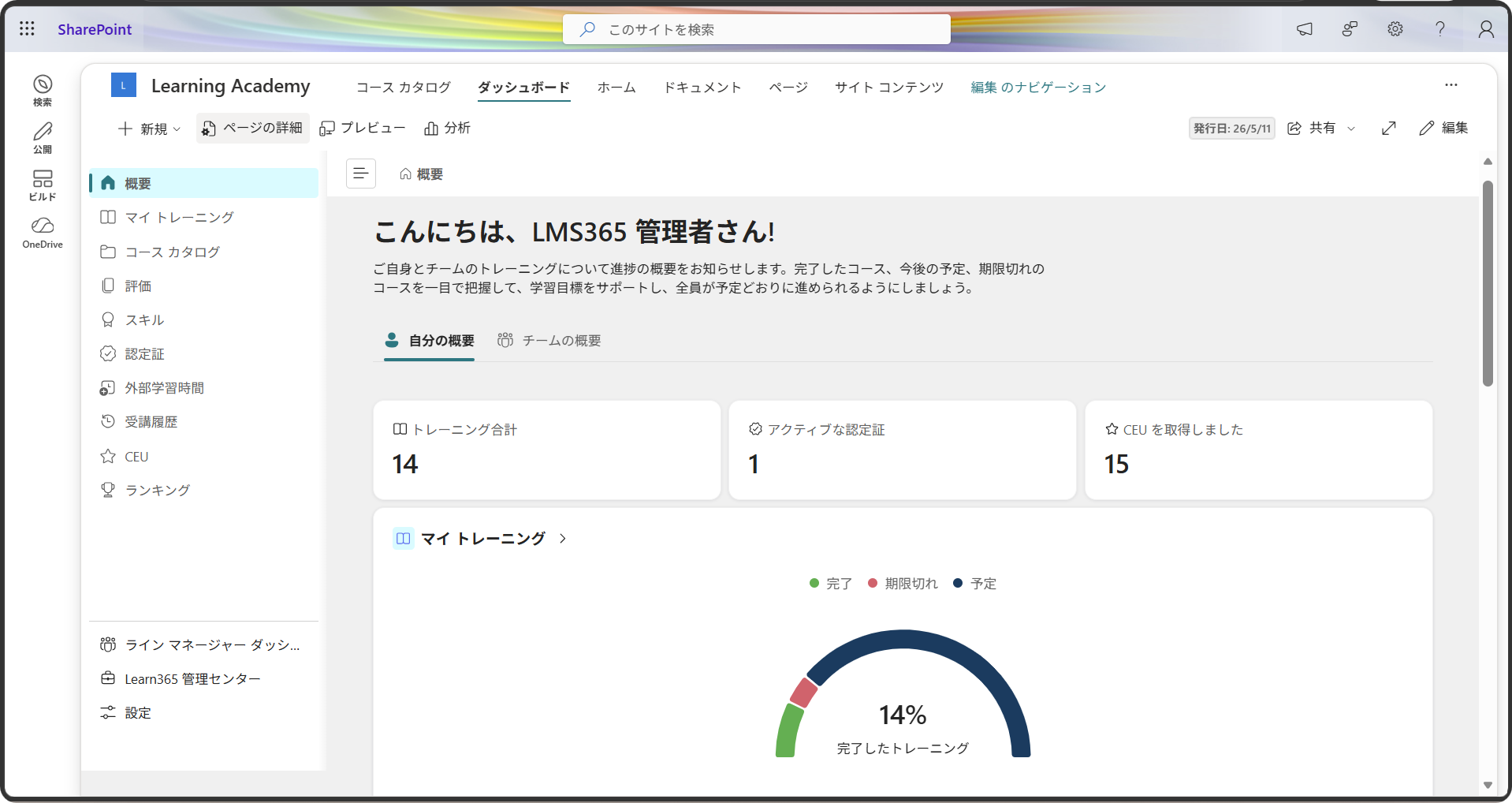
Task: Open 受講履歴 in sidebar
Action: [204, 422]
